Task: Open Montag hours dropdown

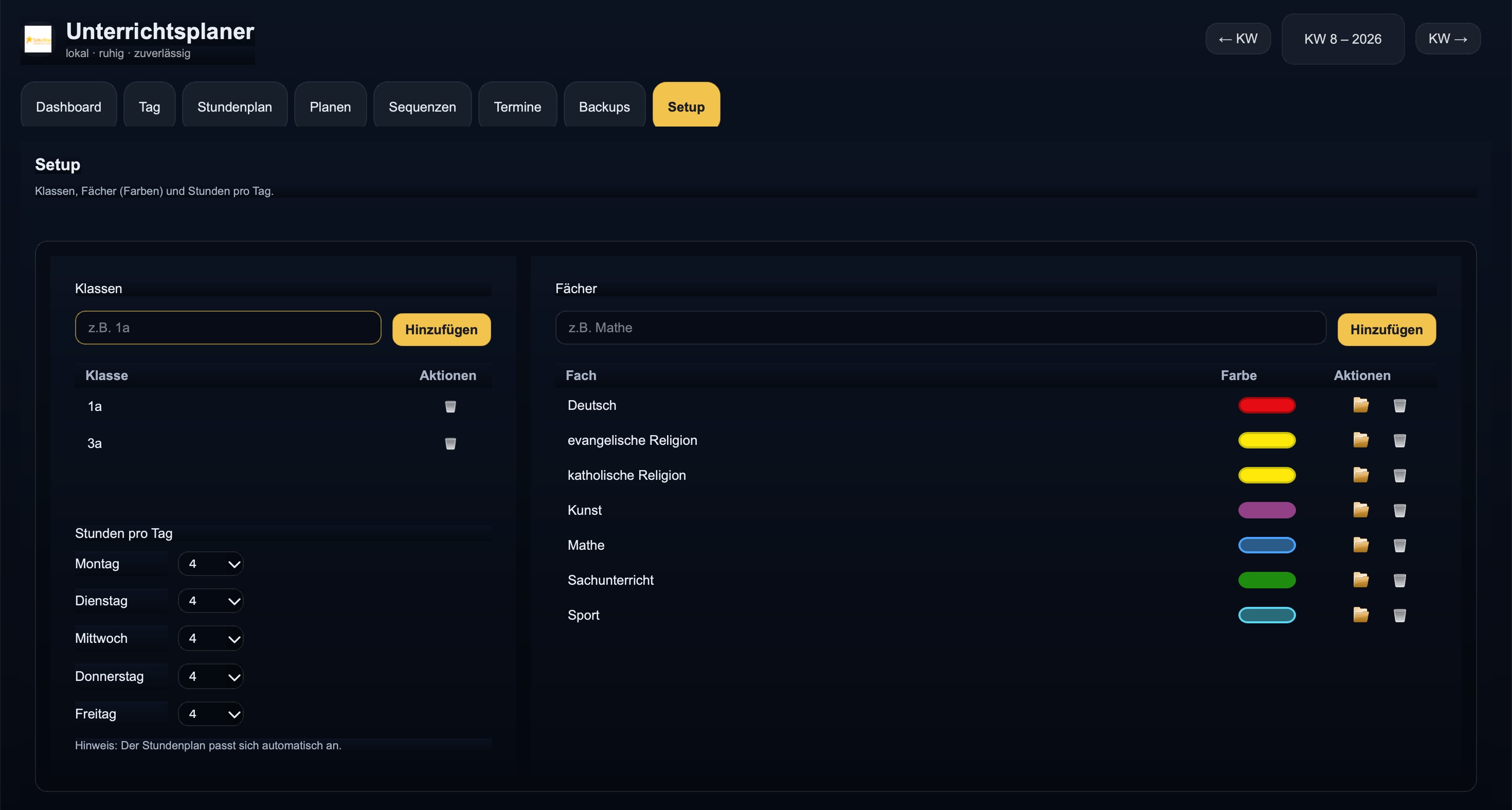Action: 211,564
